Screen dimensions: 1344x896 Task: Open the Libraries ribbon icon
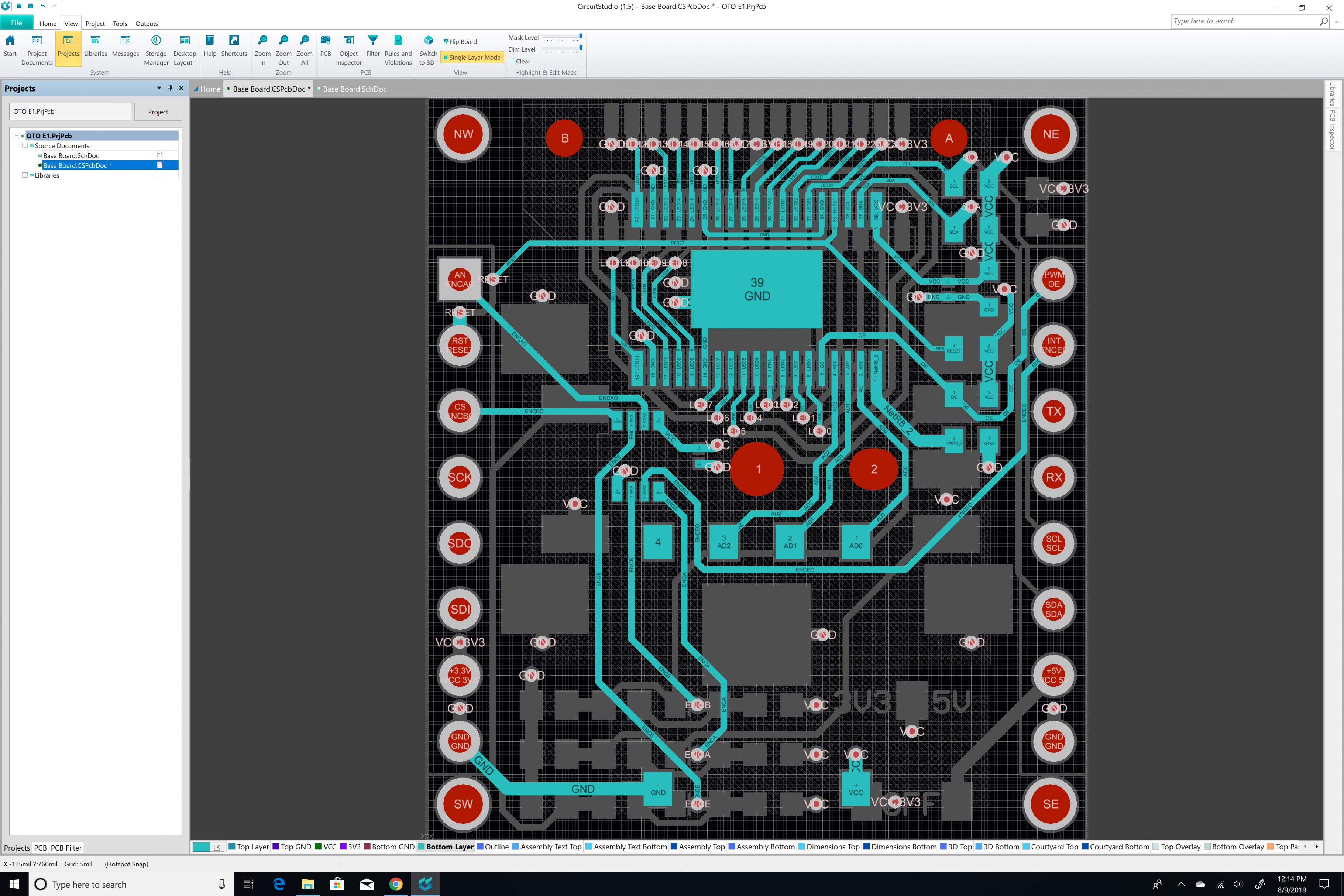(x=95, y=46)
